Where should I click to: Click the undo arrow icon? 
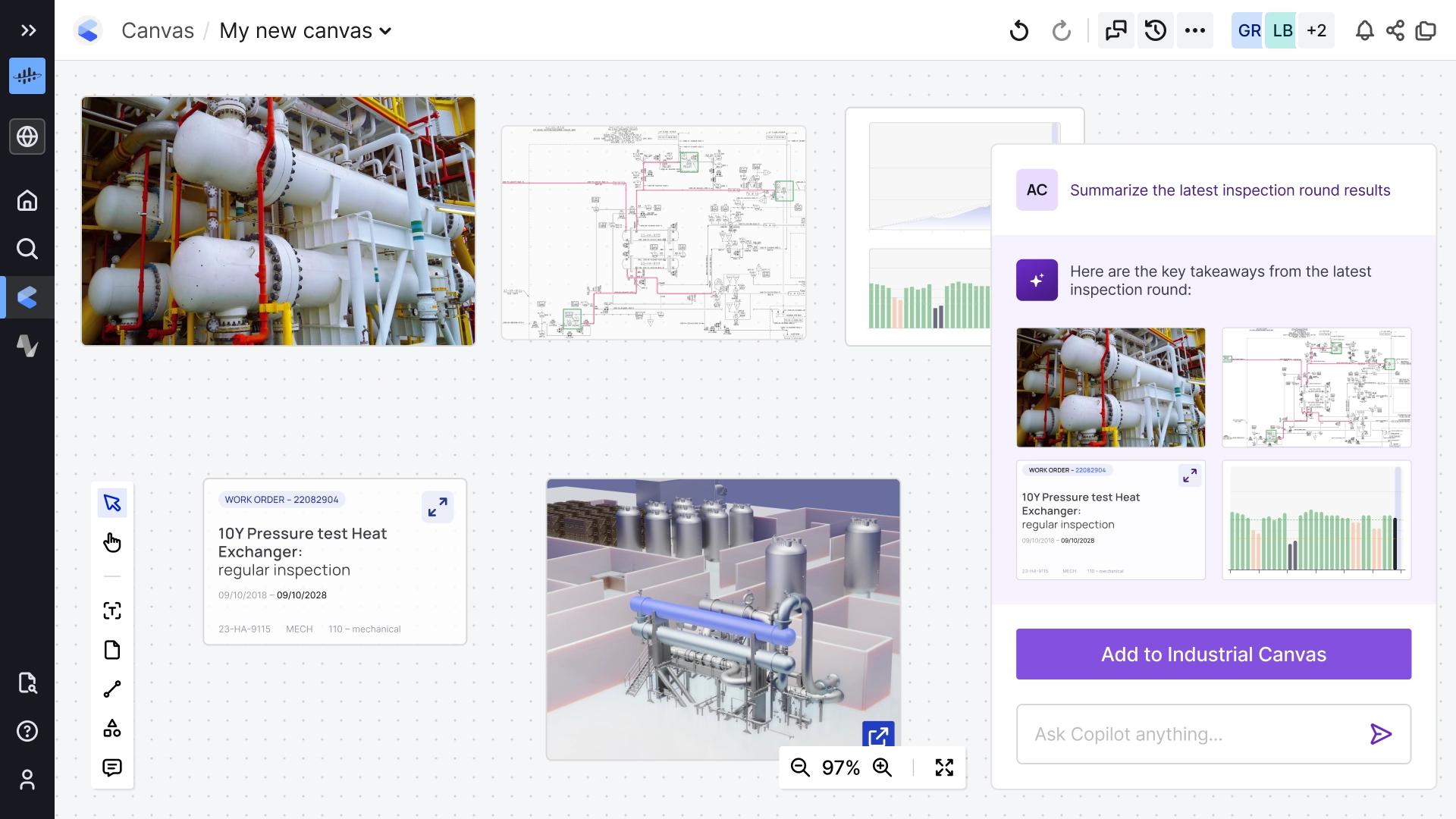1019,30
